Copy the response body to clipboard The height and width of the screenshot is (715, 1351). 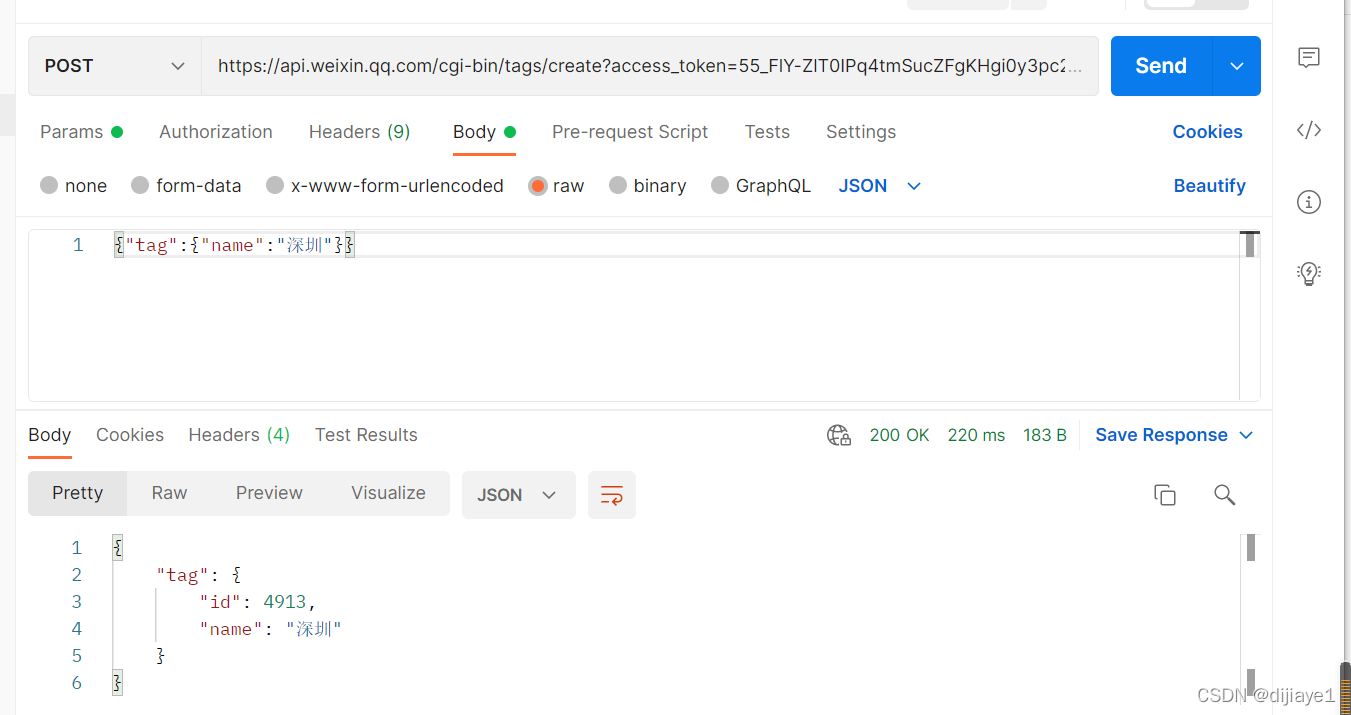(x=1165, y=495)
